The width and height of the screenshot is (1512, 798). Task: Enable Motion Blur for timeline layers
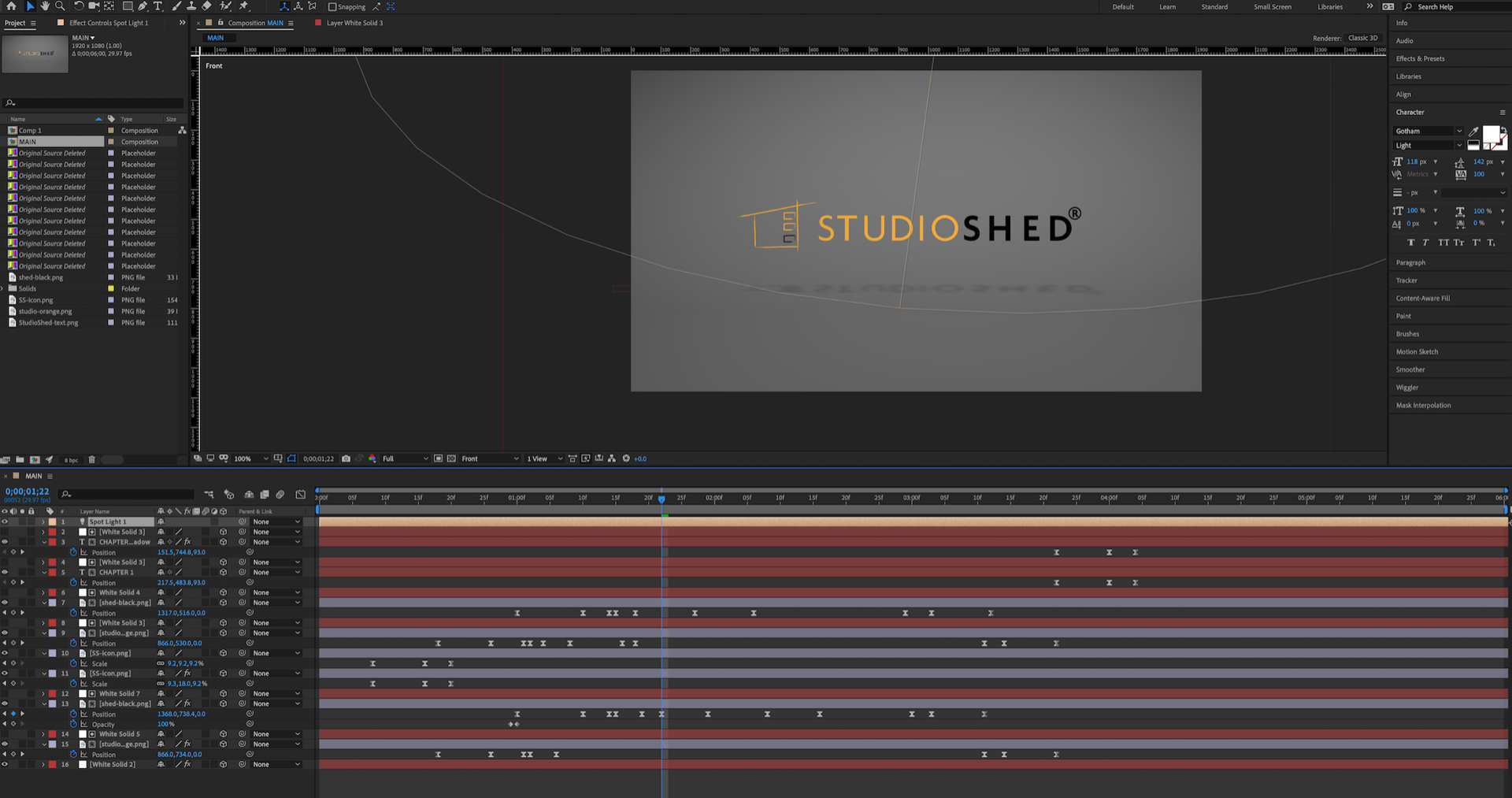point(280,495)
